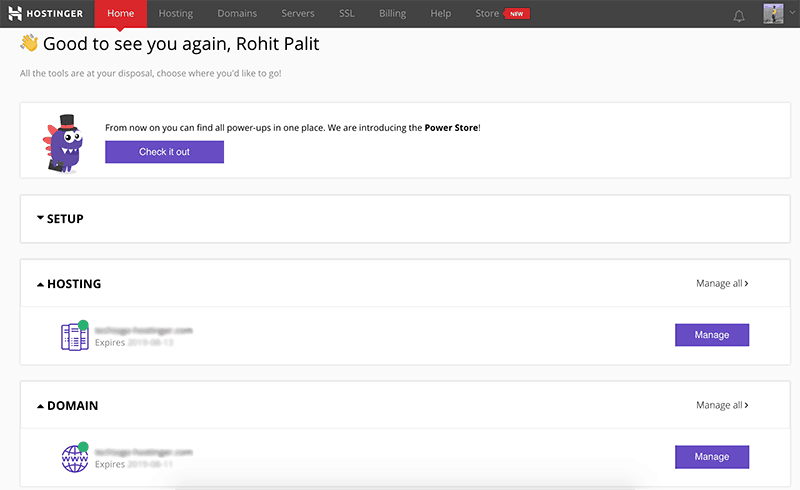This screenshot has width=800, height=490.
Task: Click the blurred domain name entry
Action: [x=143, y=452]
